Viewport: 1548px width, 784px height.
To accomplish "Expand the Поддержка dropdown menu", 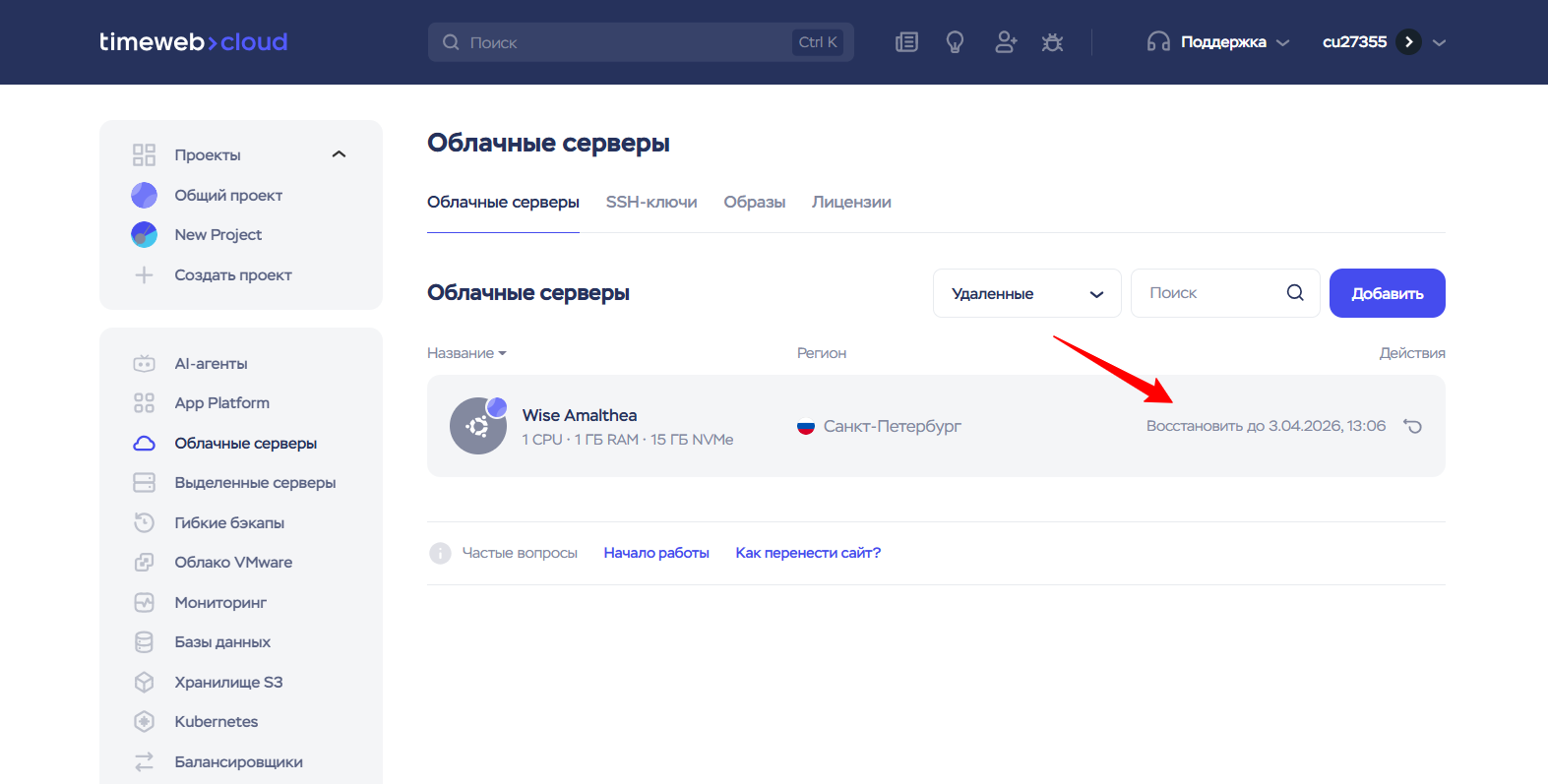I will click(1218, 42).
